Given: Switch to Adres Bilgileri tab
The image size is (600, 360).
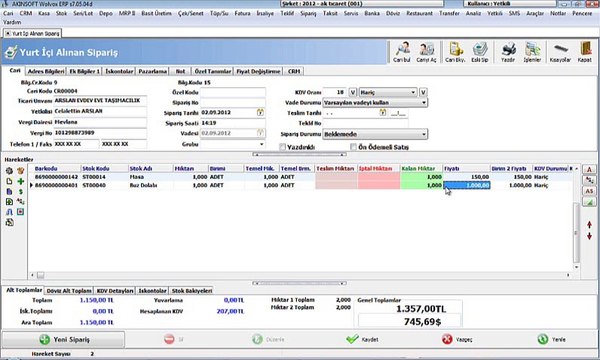Looking at the screenshot, I should point(46,71).
